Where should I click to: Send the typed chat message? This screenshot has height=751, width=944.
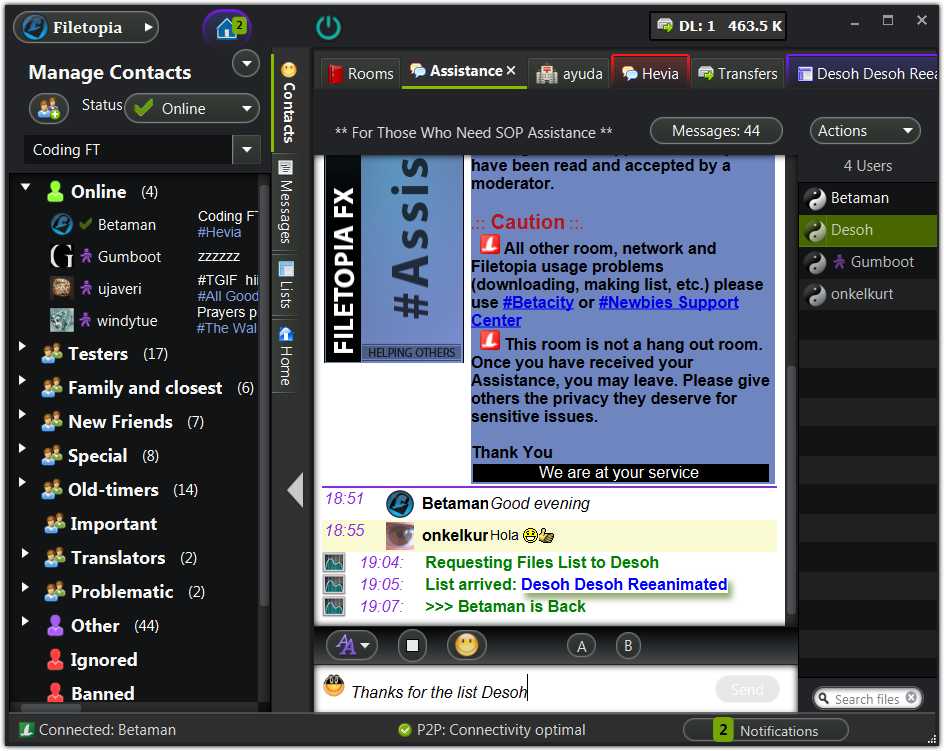coord(747,690)
